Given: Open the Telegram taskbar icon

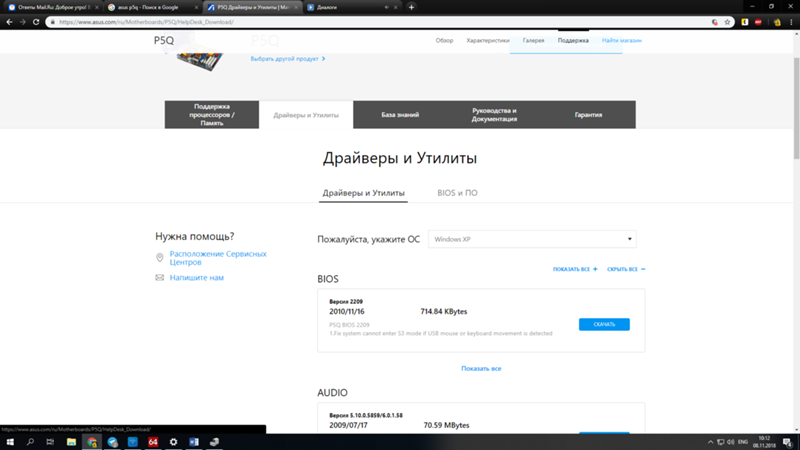Looking at the screenshot, I should pos(112,442).
